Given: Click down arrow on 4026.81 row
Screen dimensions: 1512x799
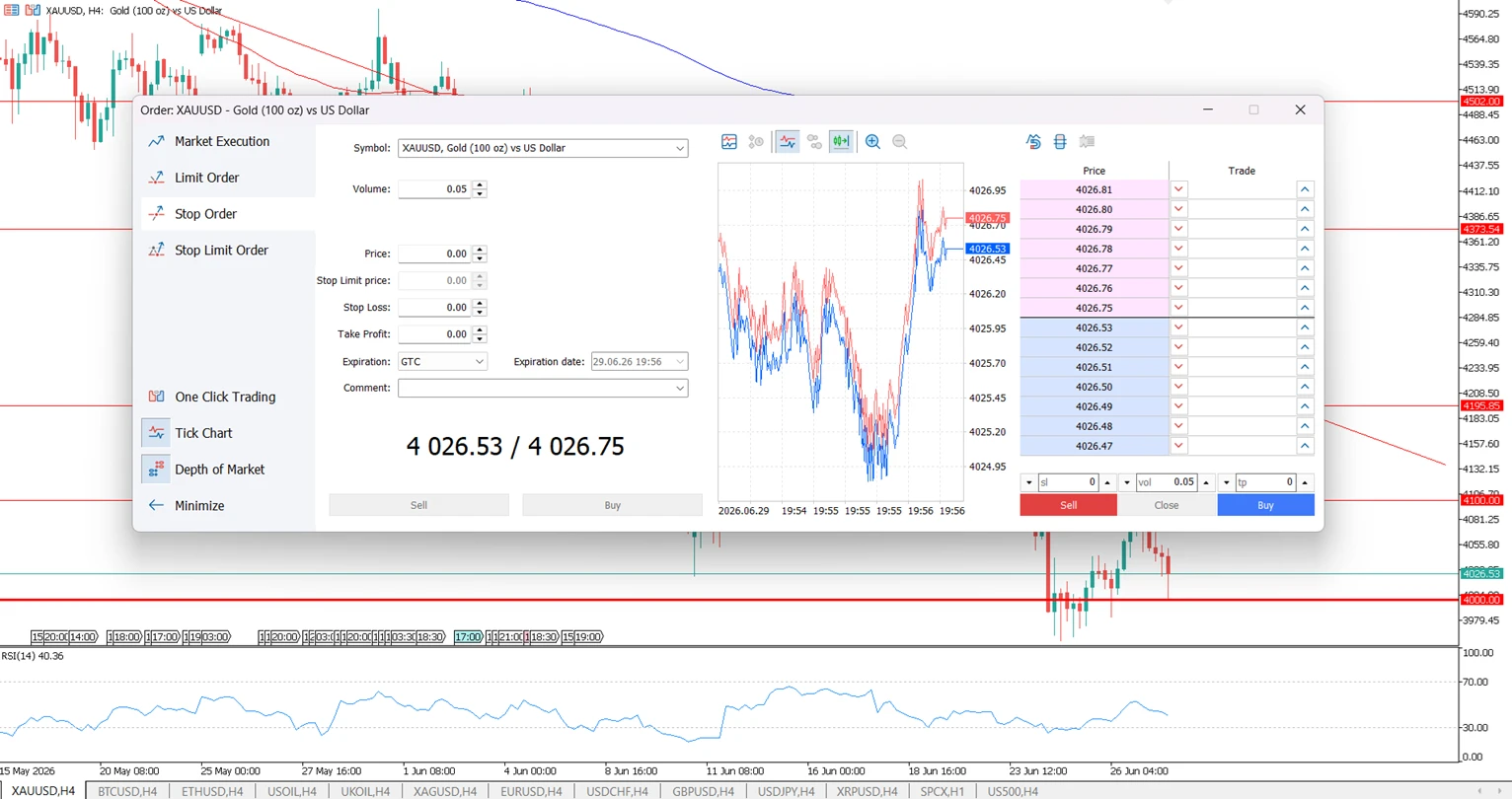Looking at the screenshot, I should (x=1178, y=189).
